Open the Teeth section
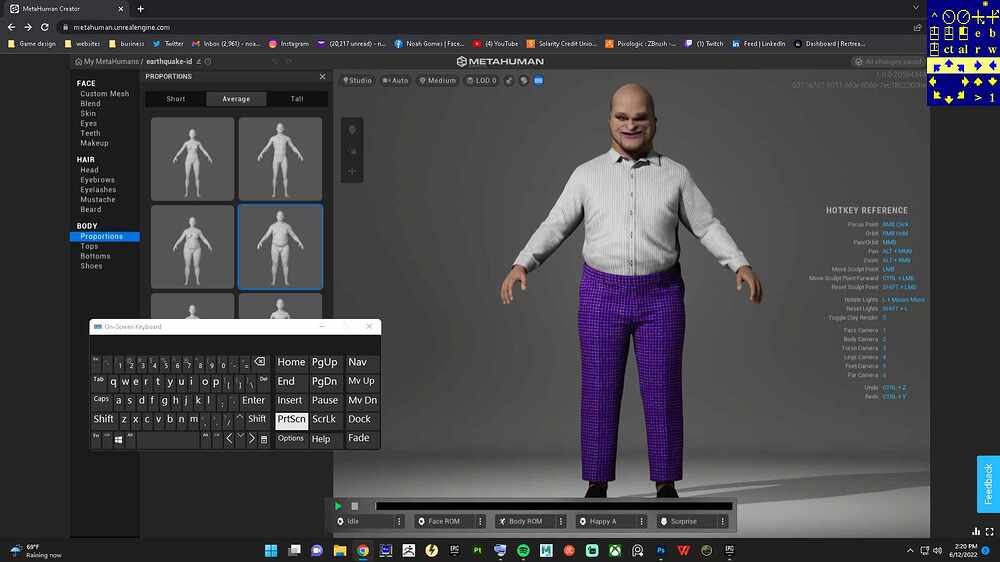 coord(91,133)
